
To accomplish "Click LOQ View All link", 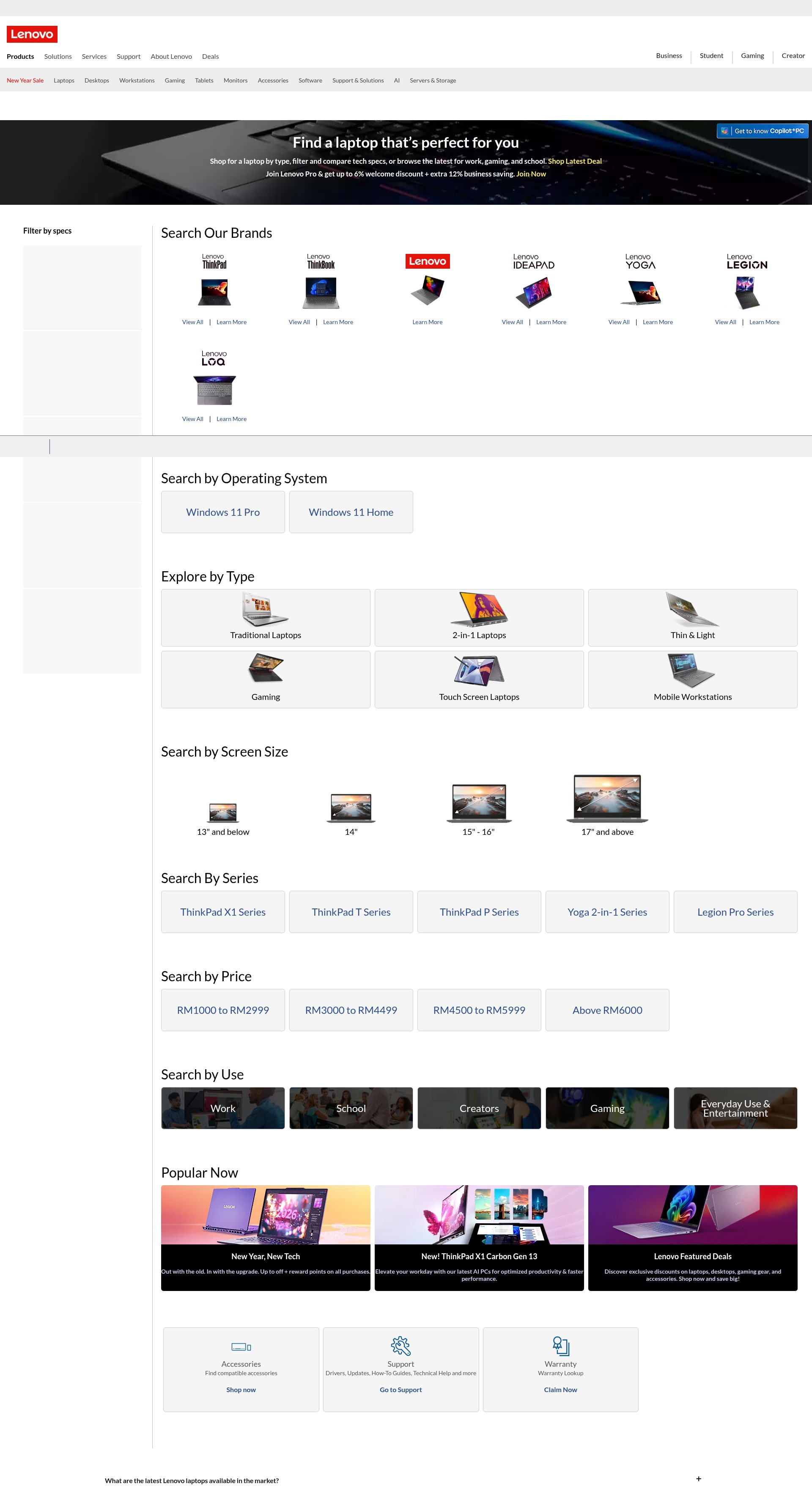I will coord(192,419).
